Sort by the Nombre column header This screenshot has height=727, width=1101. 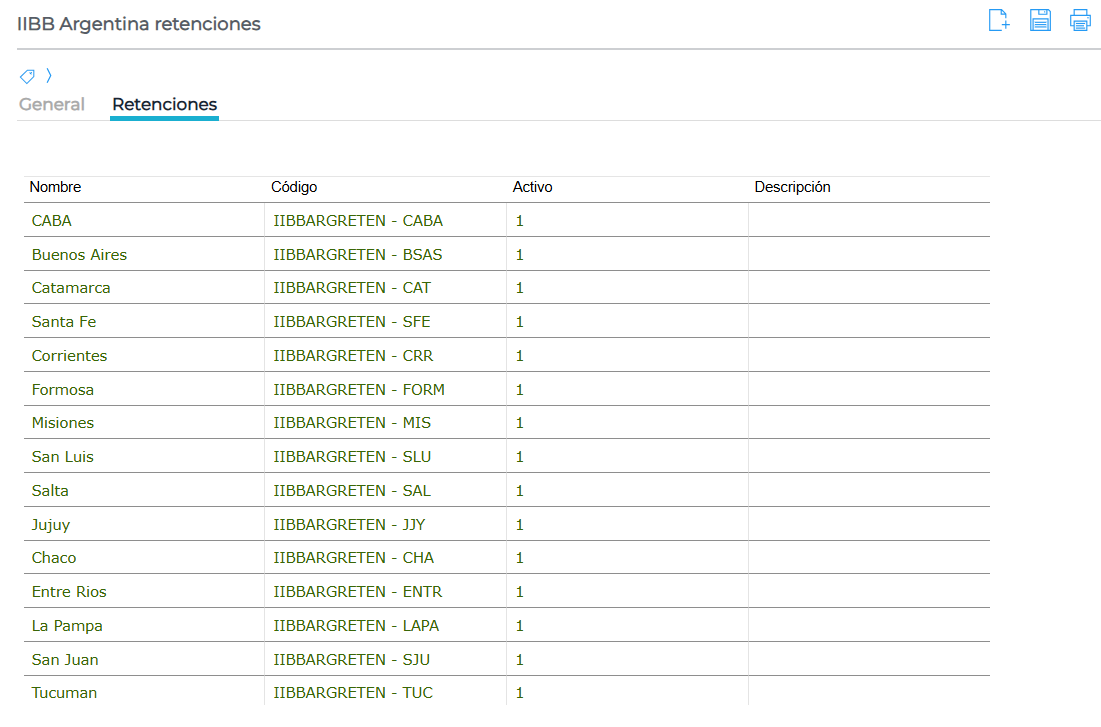coord(56,187)
